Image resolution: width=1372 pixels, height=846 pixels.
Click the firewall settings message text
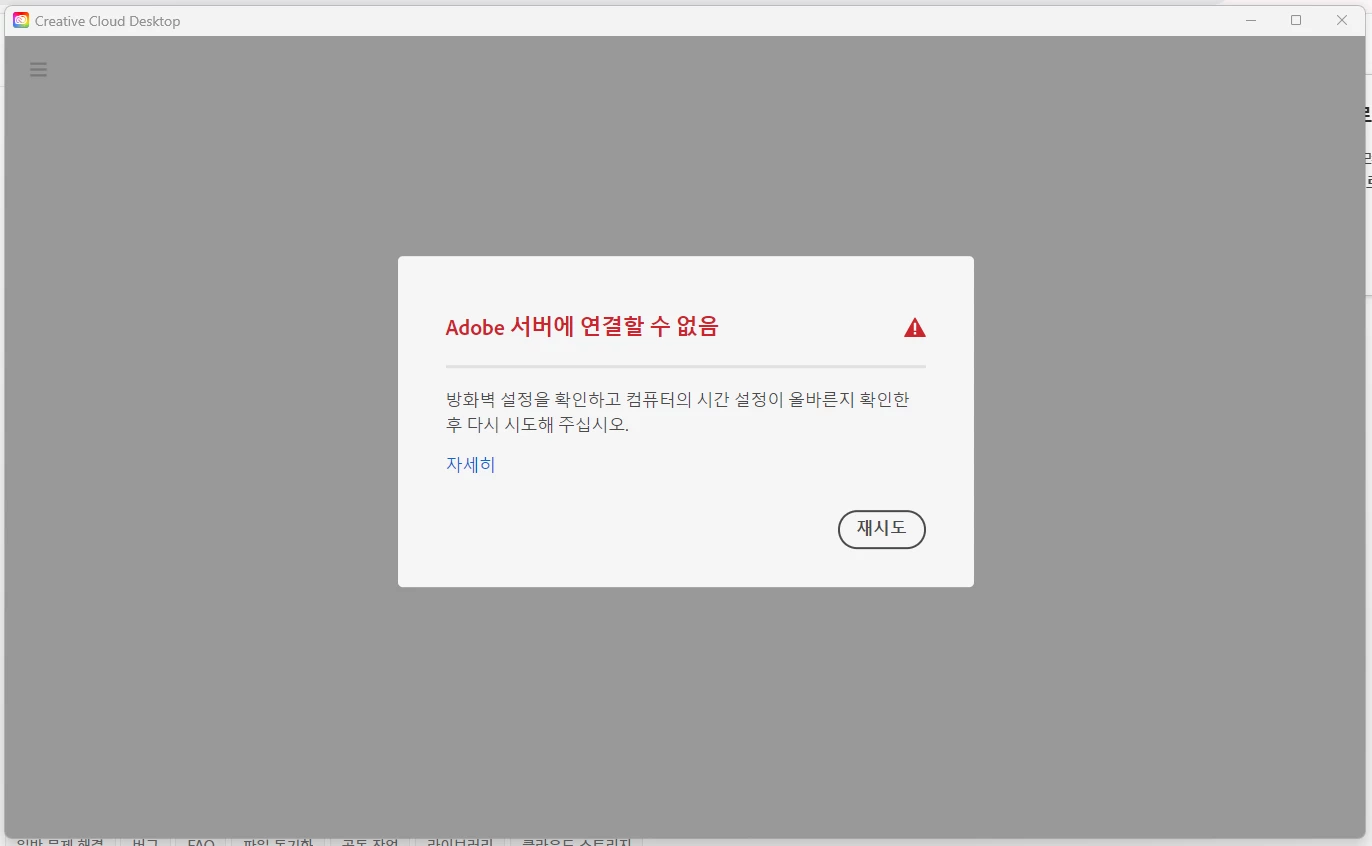[x=677, y=411]
